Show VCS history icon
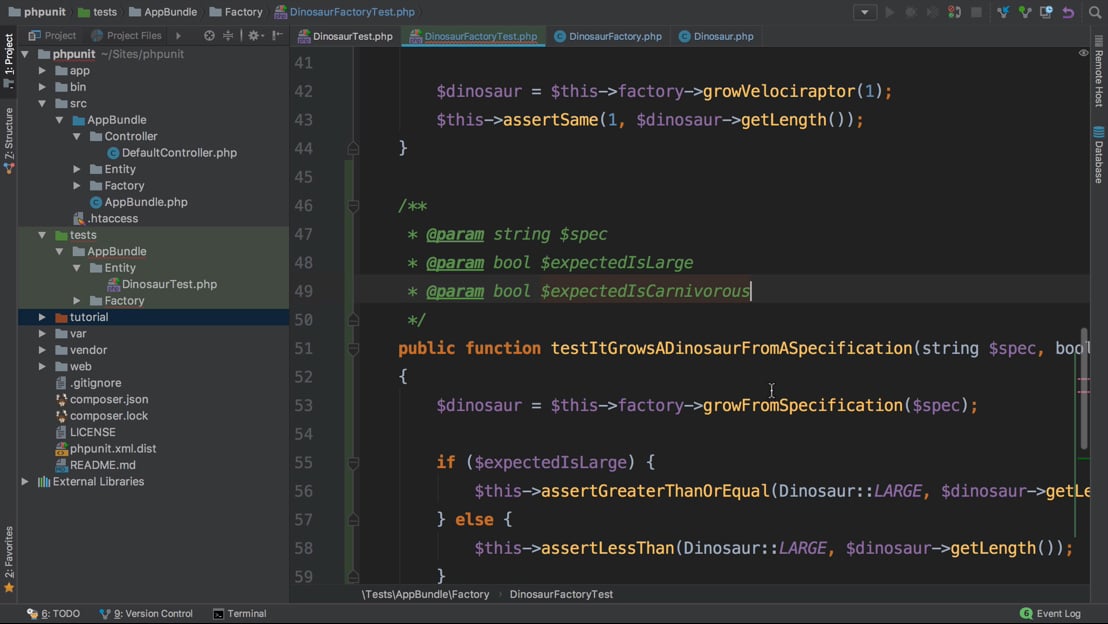1108x624 pixels. coord(1047,12)
